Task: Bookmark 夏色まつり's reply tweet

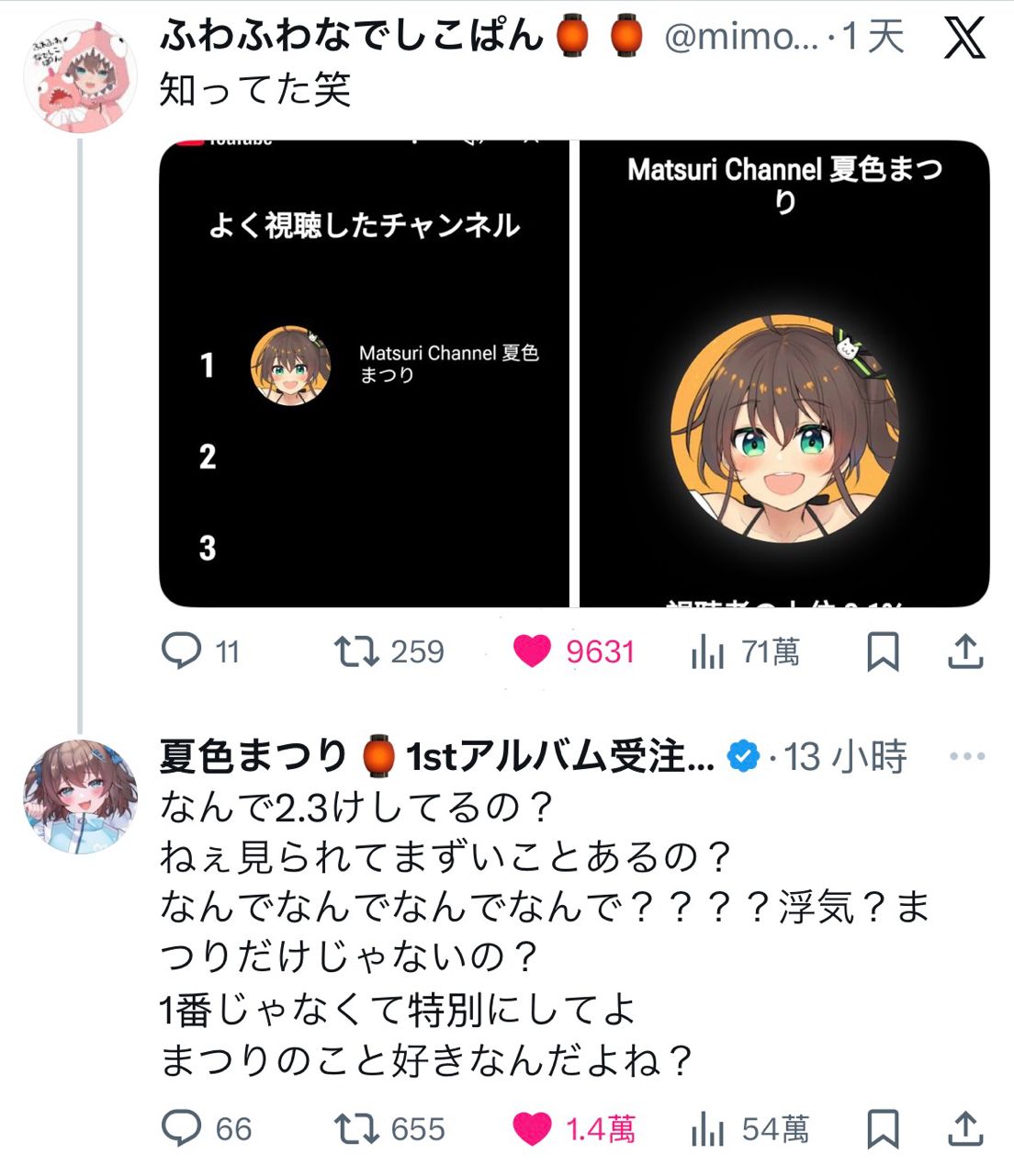Action: click(x=883, y=1129)
